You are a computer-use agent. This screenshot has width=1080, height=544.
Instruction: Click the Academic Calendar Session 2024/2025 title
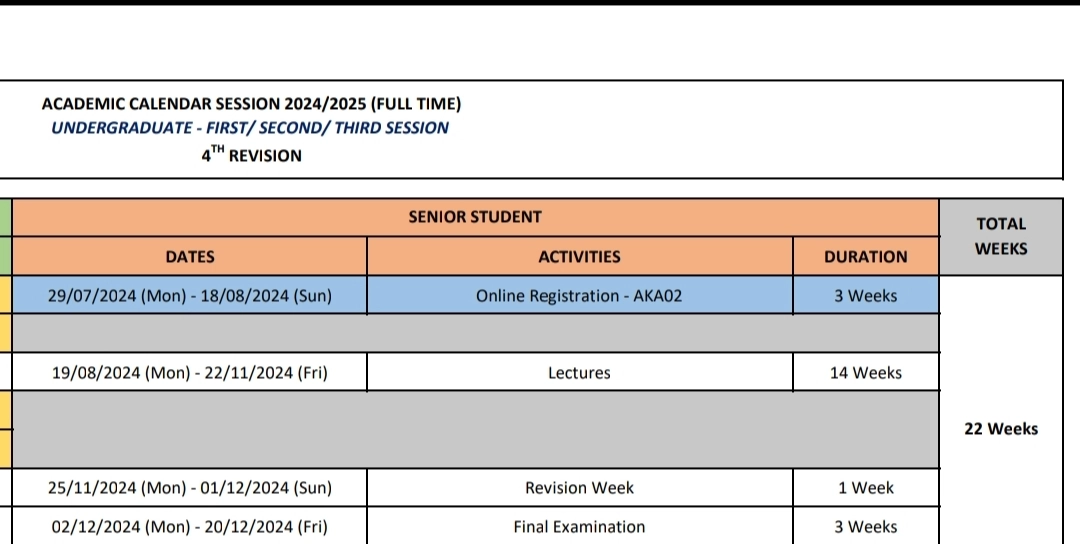point(251,104)
